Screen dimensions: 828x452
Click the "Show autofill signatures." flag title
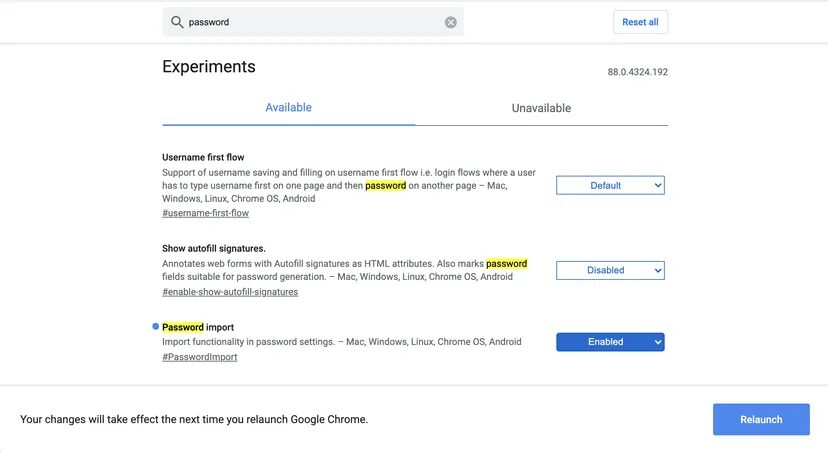[x=213, y=248]
